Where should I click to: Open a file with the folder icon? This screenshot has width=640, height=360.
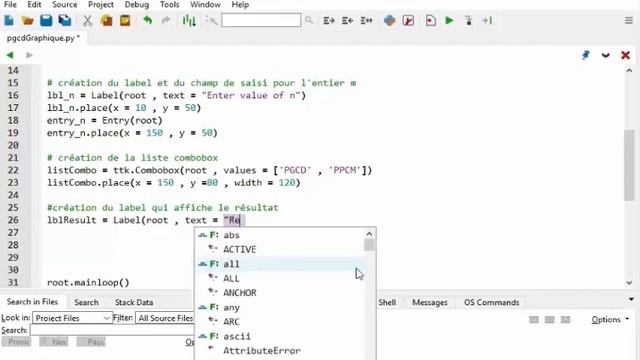click(27, 20)
